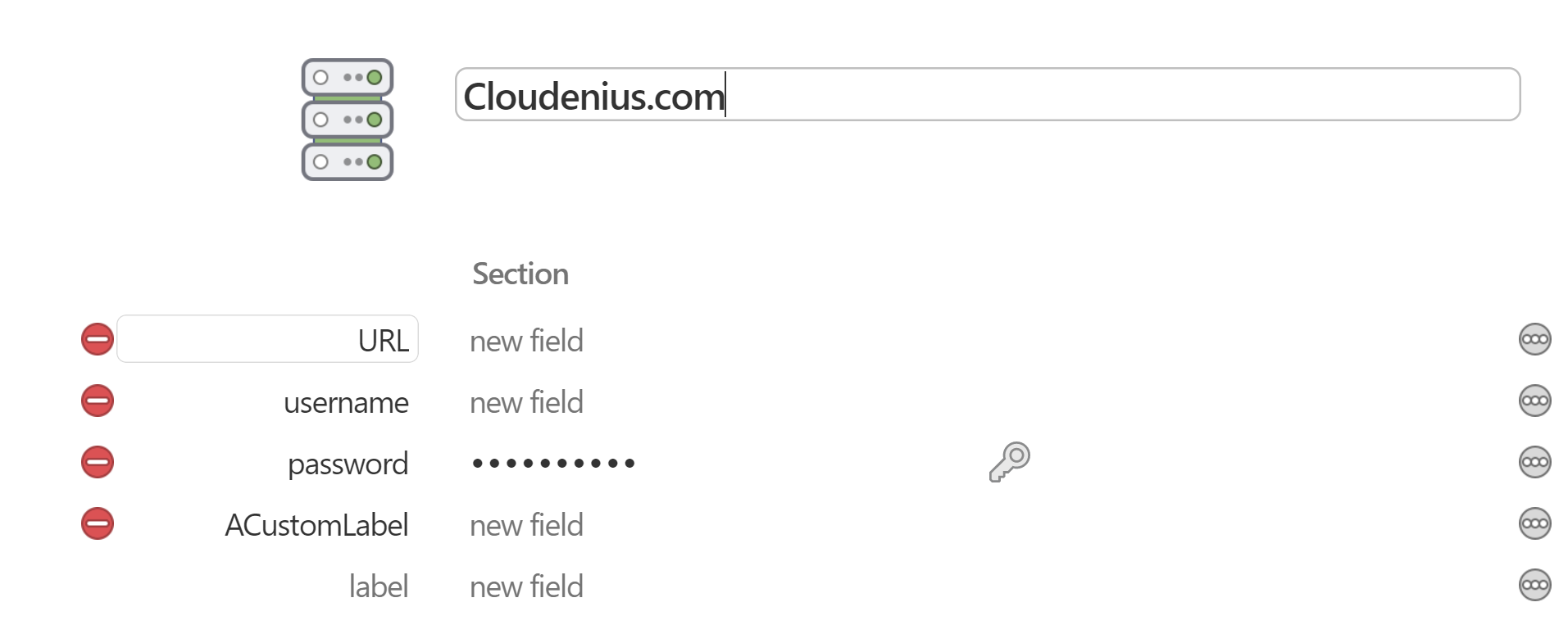The width and height of the screenshot is (1568, 634).
Task: Click the empty 'label' placeholder
Action: pyautogui.click(x=378, y=586)
